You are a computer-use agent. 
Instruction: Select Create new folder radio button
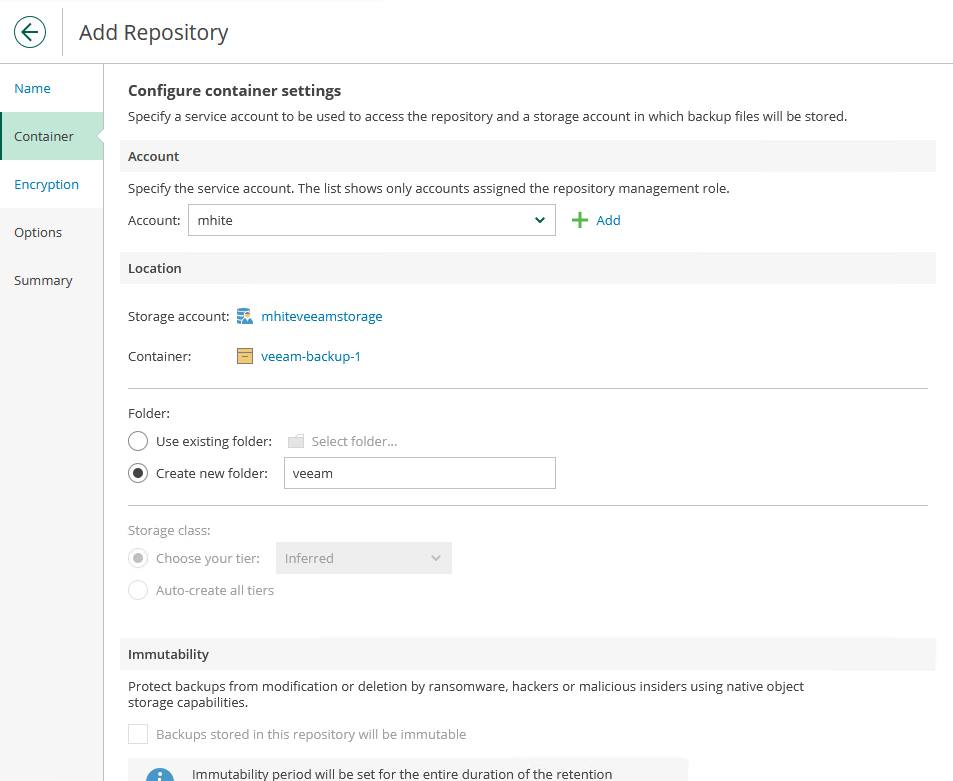click(x=138, y=473)
